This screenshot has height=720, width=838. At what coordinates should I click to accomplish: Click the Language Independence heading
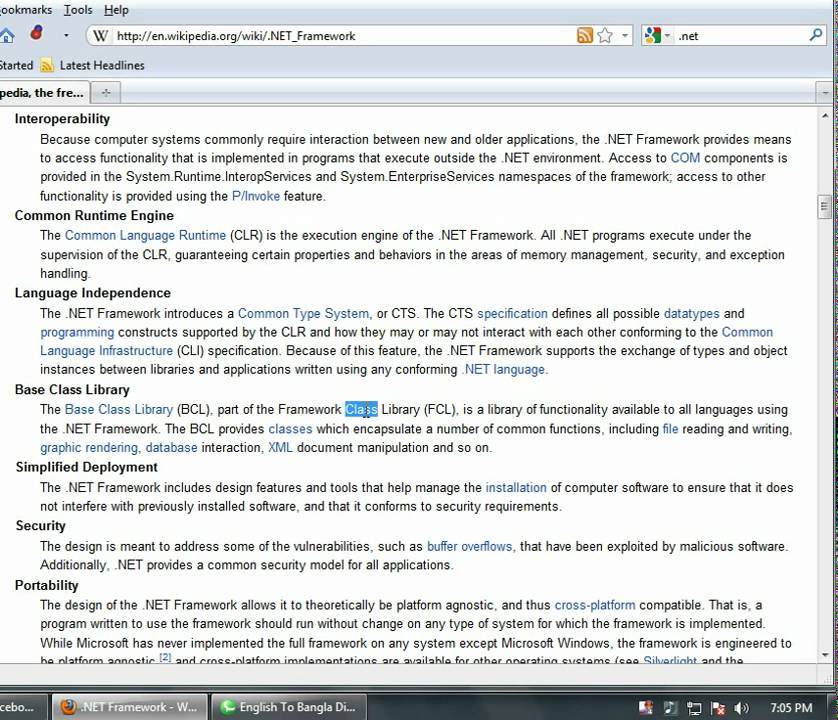(x=93, y=293)
